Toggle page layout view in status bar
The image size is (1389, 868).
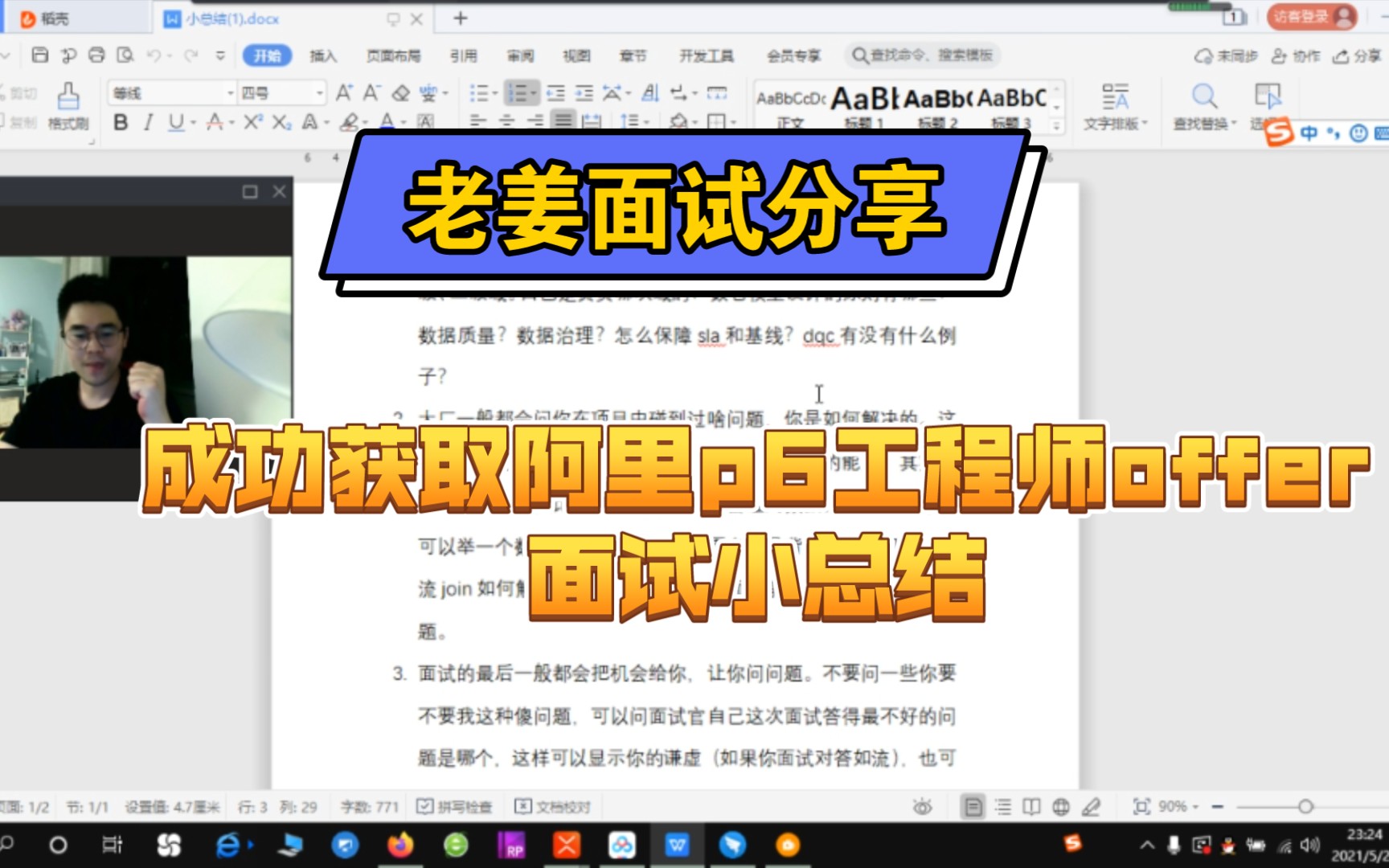pos(973,806)
